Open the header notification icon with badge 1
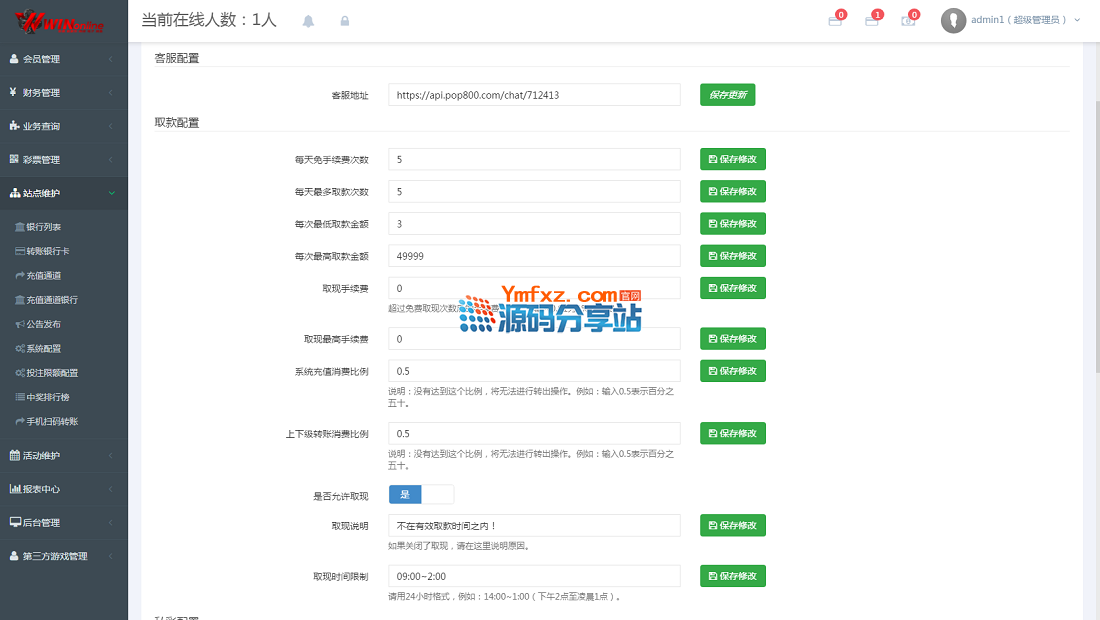Viewport: 1100px width, 620px height. [872, 20]
